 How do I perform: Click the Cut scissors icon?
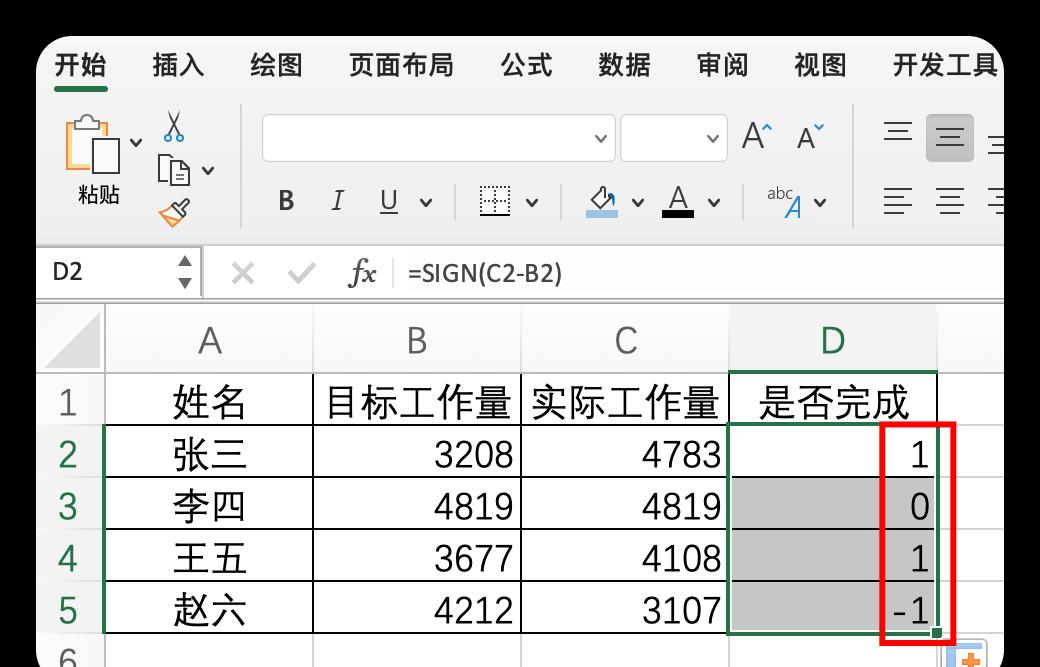click(x=174, y=127)
